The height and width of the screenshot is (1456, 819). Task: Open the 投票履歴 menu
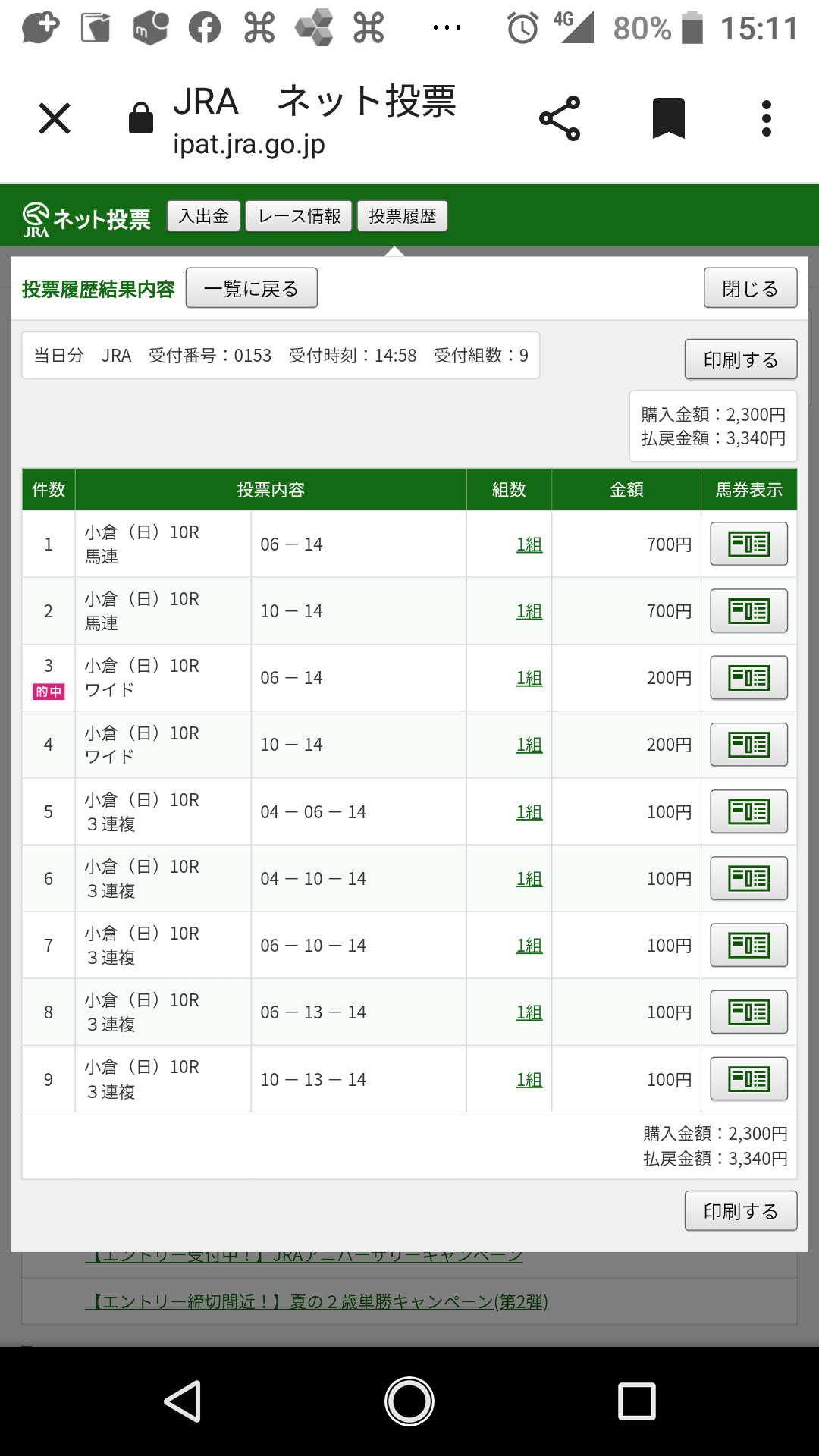coord(402,216)
